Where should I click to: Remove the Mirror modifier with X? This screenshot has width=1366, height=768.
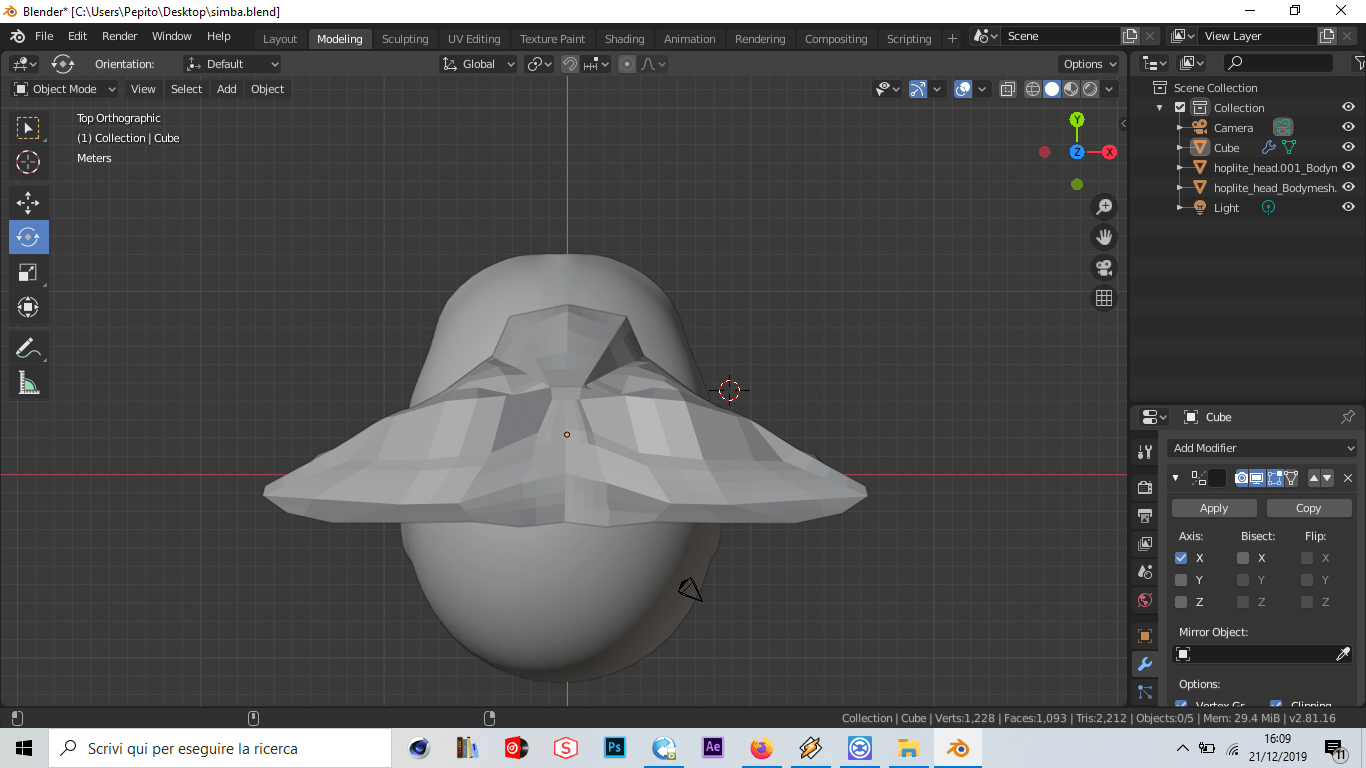click(1348, 478)
